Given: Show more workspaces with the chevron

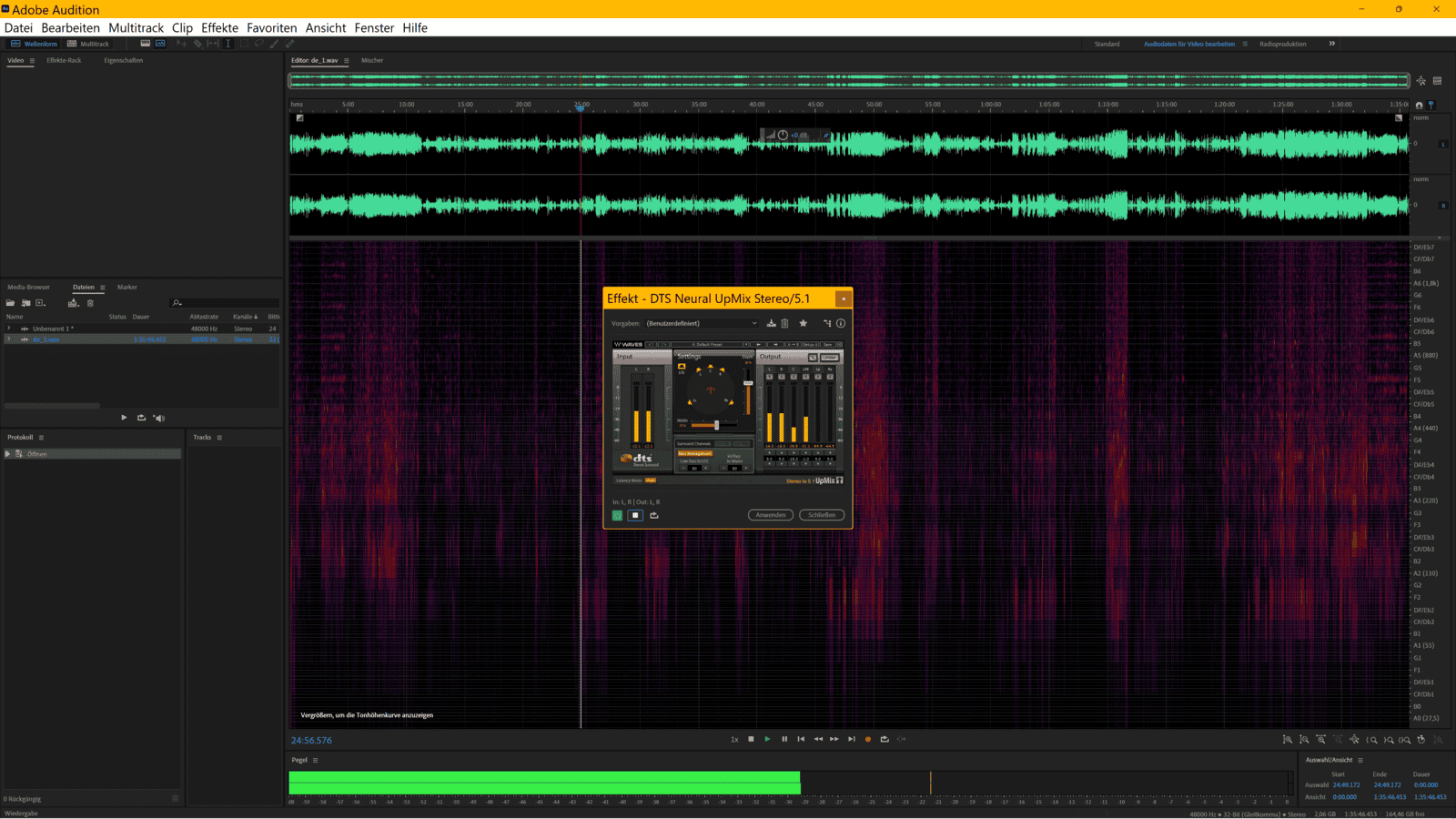Looking at the screenshot, I should coord(1332,44).
